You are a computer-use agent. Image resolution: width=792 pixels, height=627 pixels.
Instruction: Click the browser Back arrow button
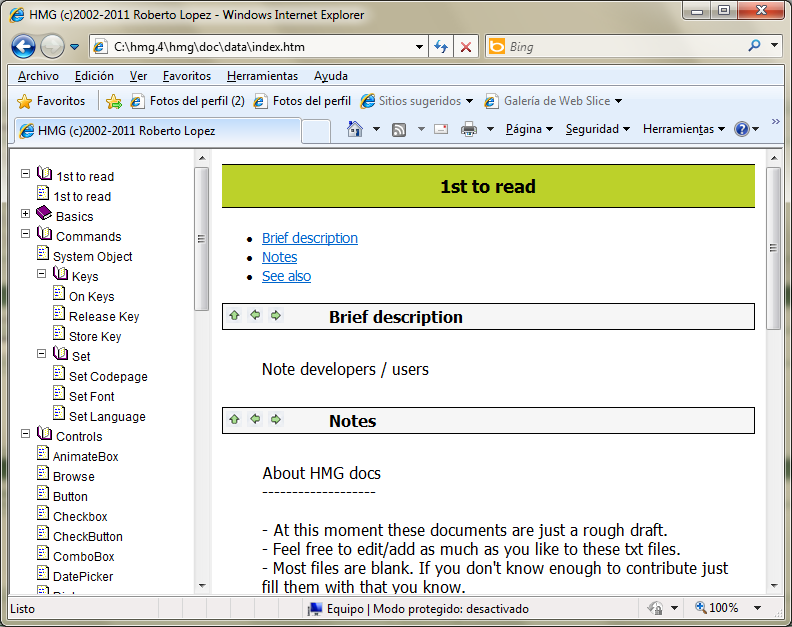(x=23, y=47)
